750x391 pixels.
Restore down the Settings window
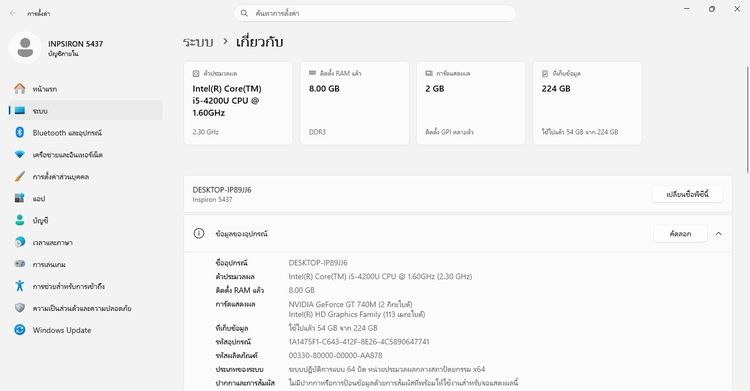[x=712, y=9]
